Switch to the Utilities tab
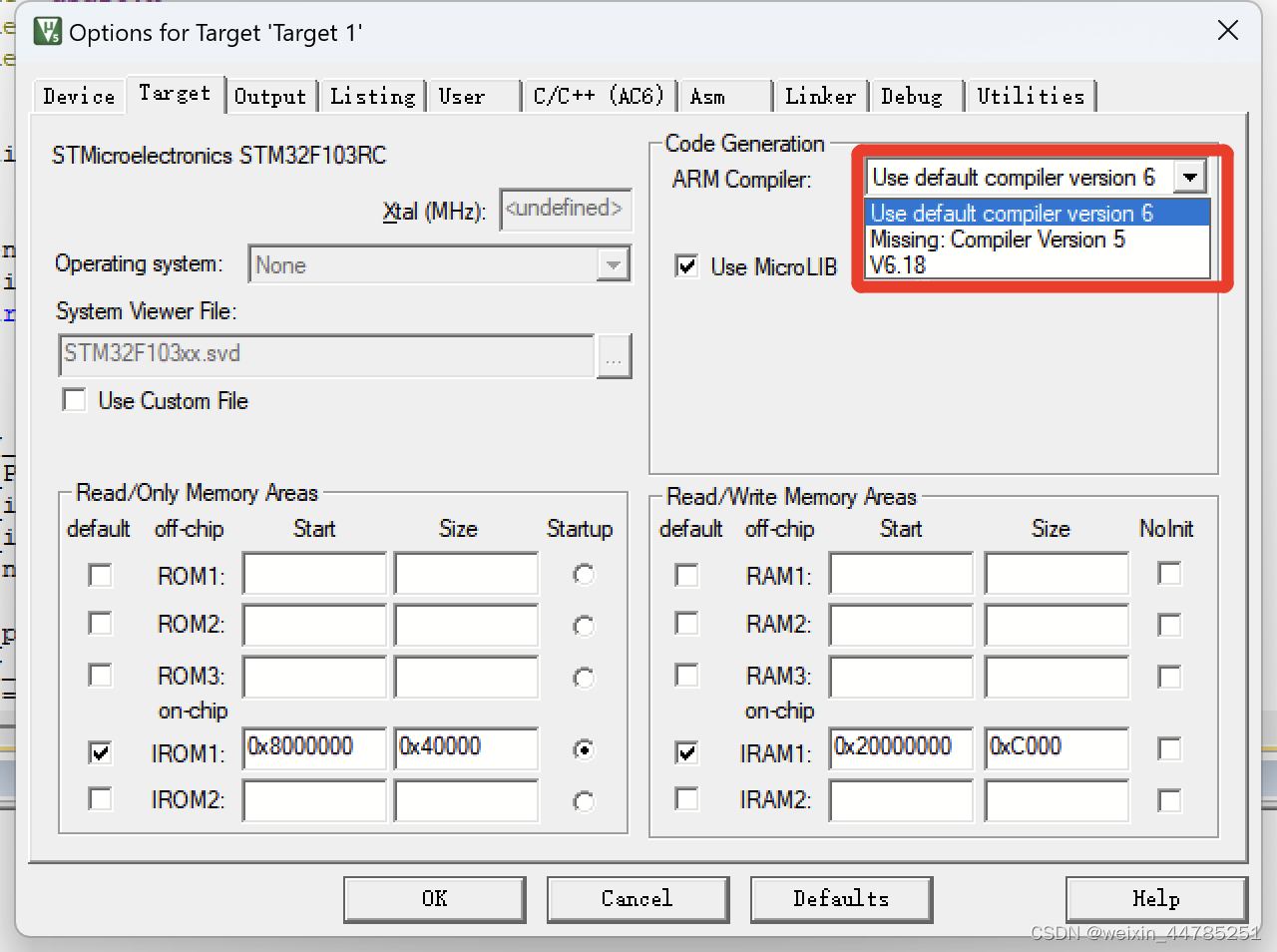 (x=1031, y=96)
